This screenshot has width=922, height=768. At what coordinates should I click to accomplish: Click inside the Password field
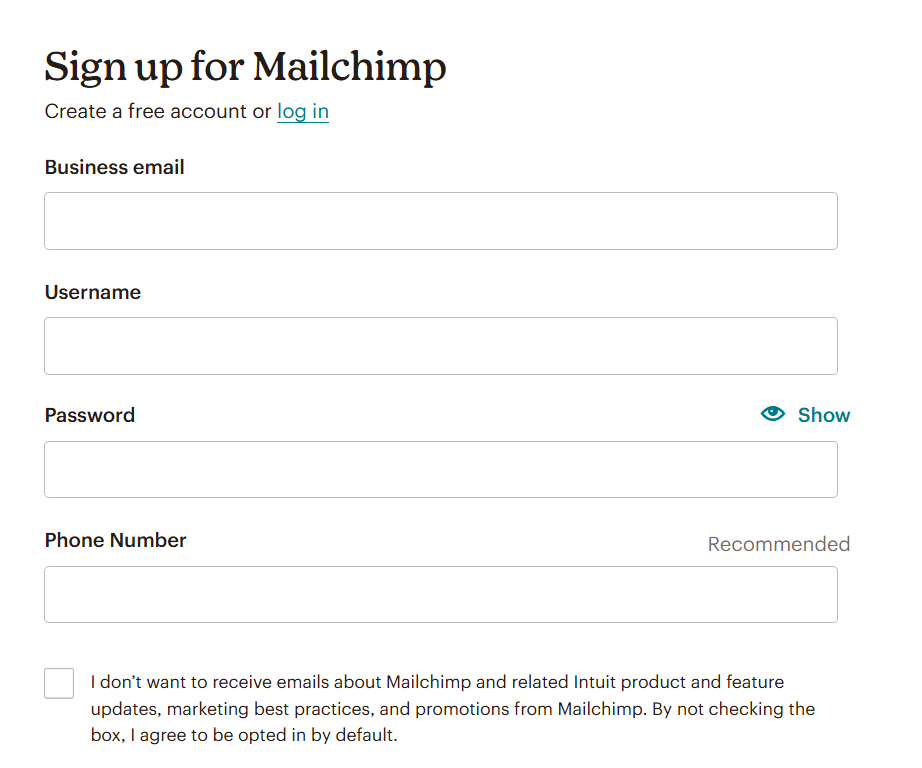(x=441, y=469)
